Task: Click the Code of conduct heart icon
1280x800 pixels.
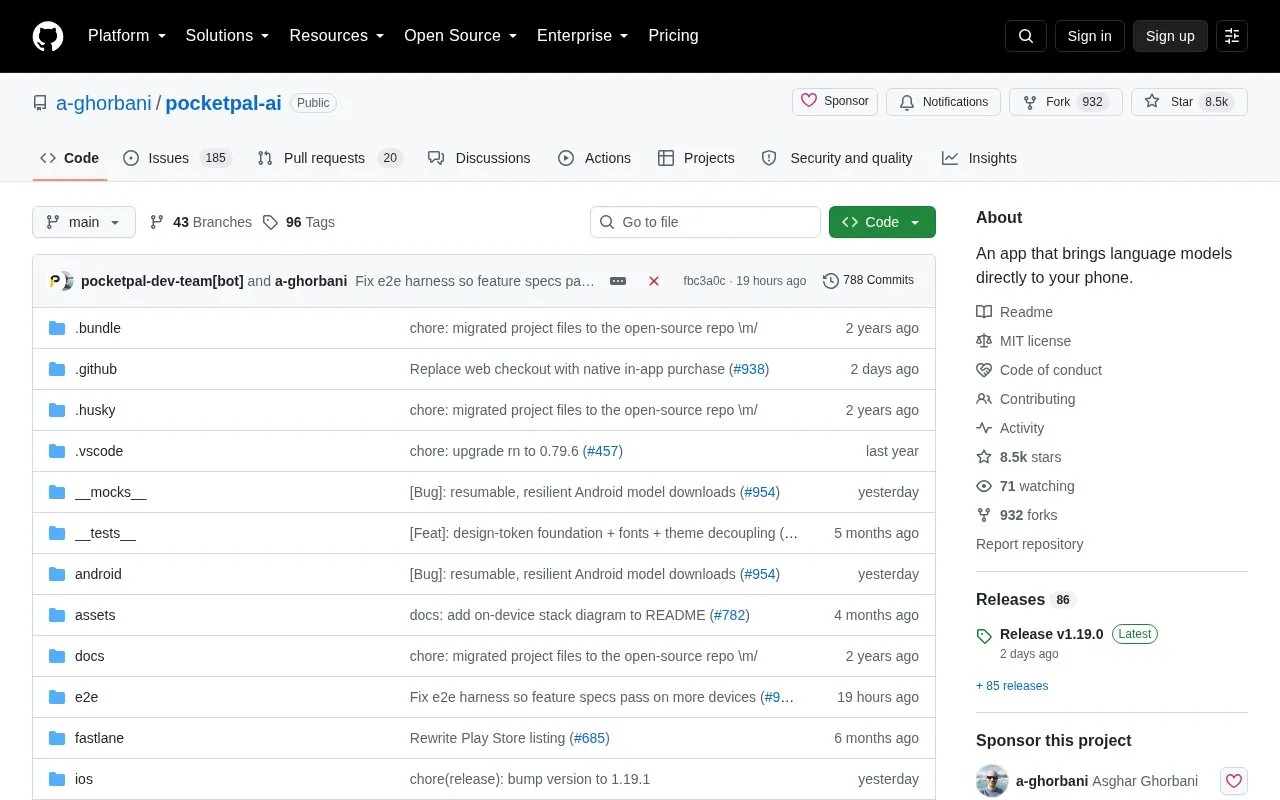Action: (984, 370)
